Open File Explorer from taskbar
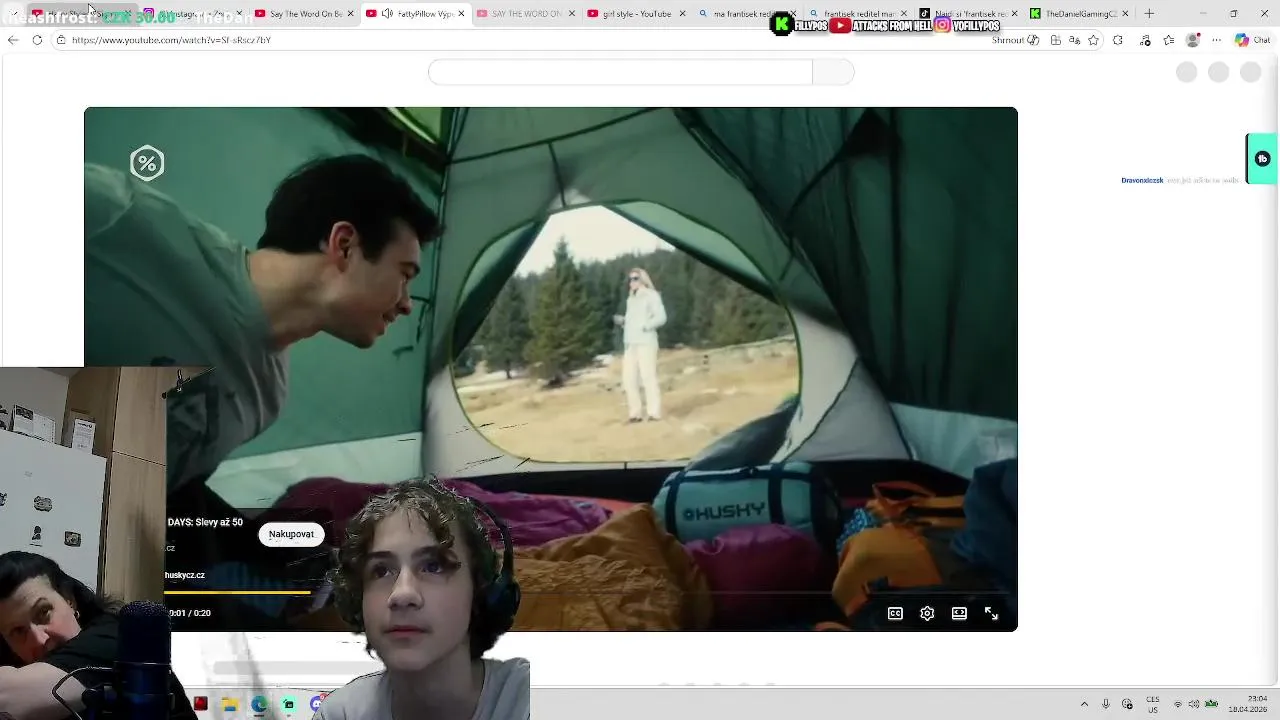Screen dimensions: 1280x720 [x=229, y=704]
